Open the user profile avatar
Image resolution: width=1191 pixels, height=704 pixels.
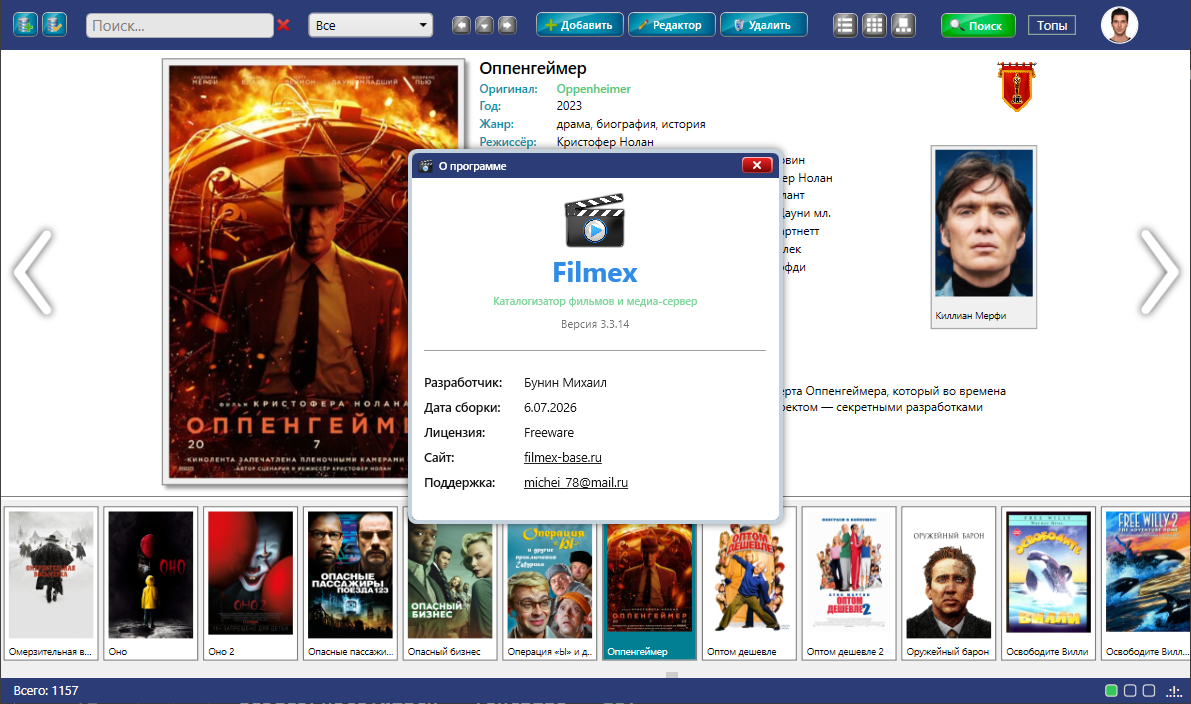pos(1120,25)
